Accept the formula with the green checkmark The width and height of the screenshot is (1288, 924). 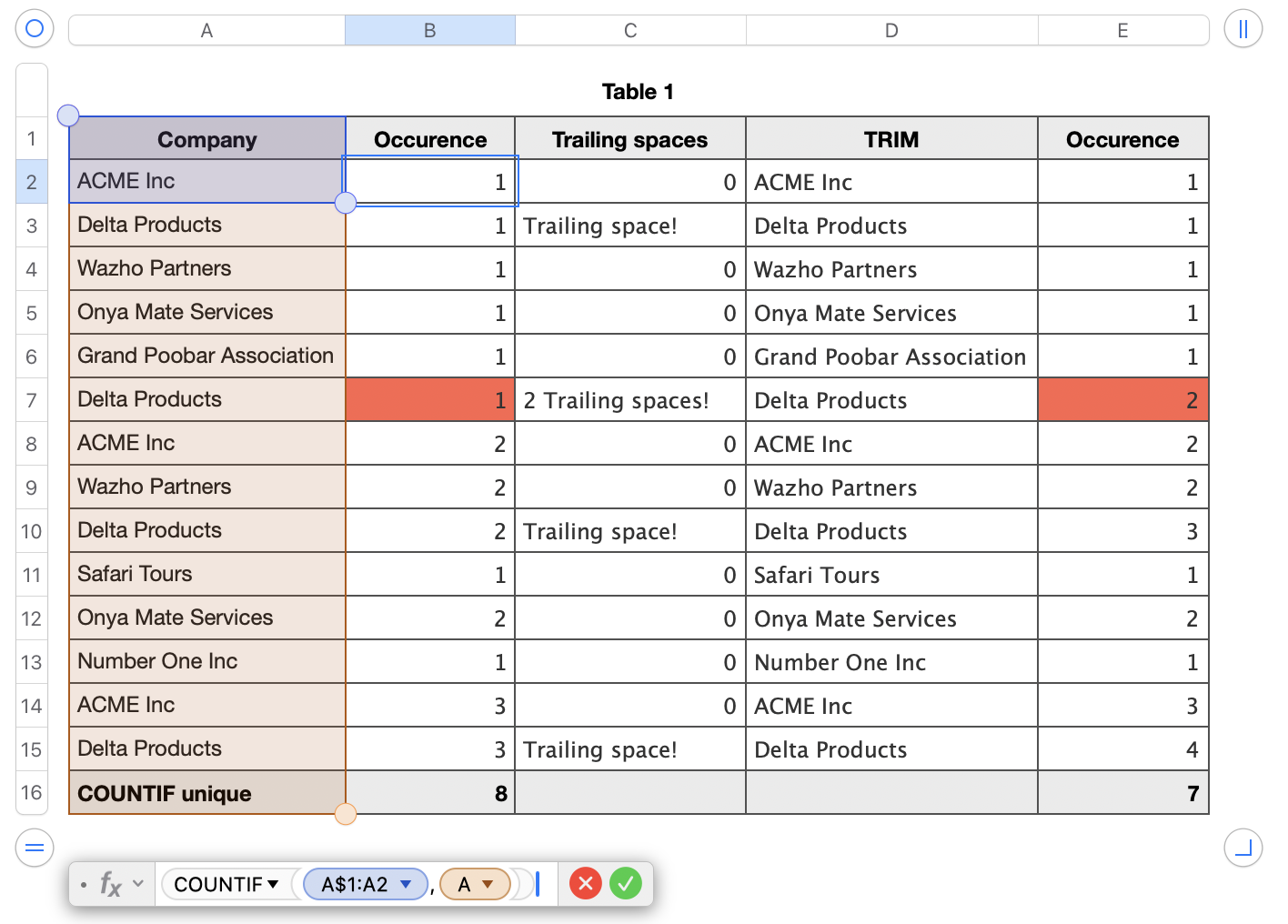tap(626, 883)
